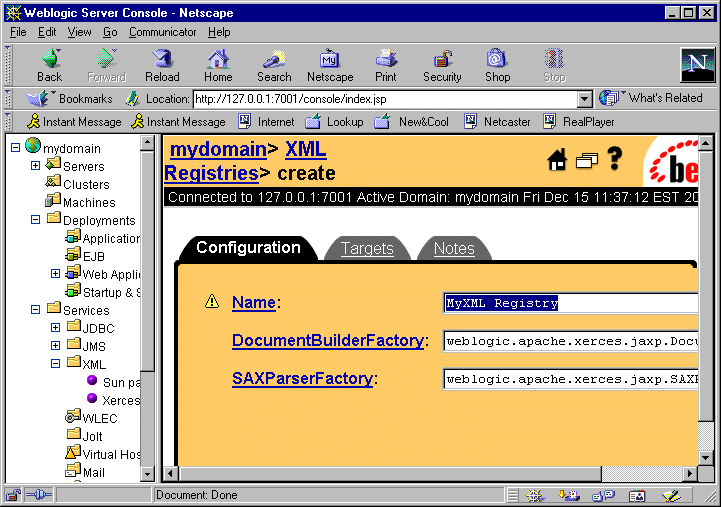Select the Configuration tab
The image size is (721, 507).
point(248,248)
